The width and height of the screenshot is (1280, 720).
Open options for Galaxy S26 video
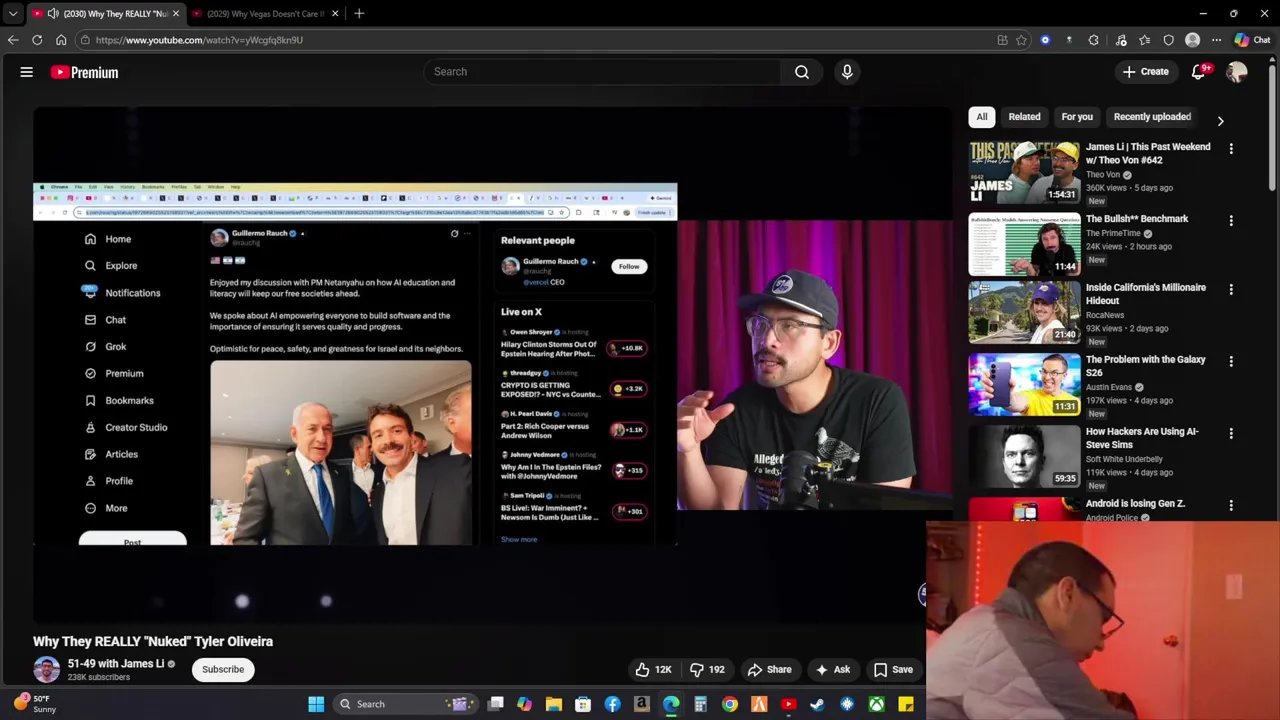pyautogui.click(x=1231, y=362)
